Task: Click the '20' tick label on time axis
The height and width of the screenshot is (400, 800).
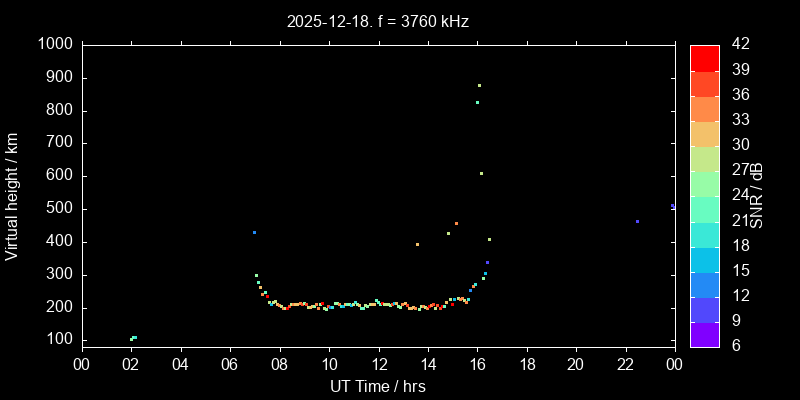Action: [576, 363]
